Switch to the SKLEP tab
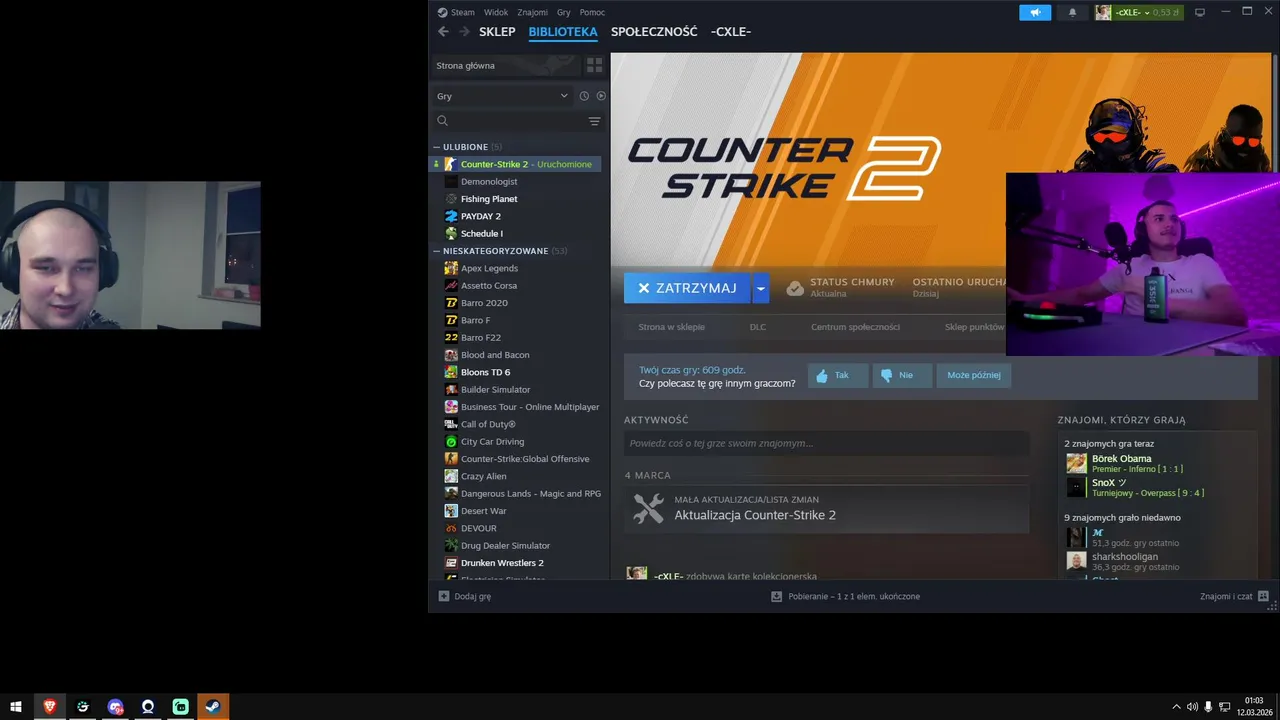Image resolution: width=1280 pixels, height=720 pixels. [x=497, y=32]
